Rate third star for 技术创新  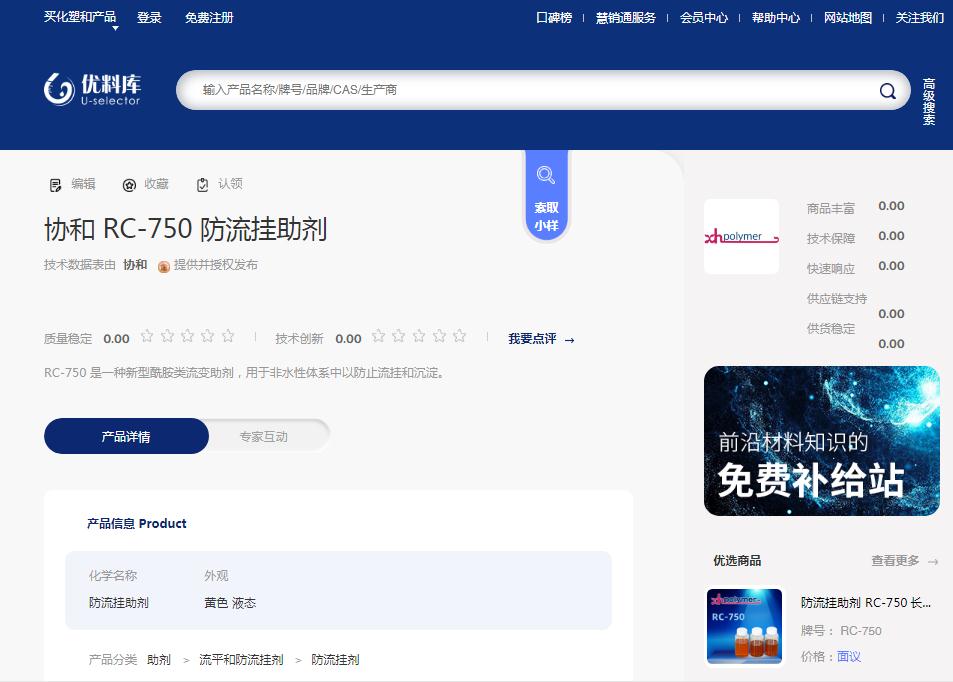pyautogui.click(x=419, y=336)
